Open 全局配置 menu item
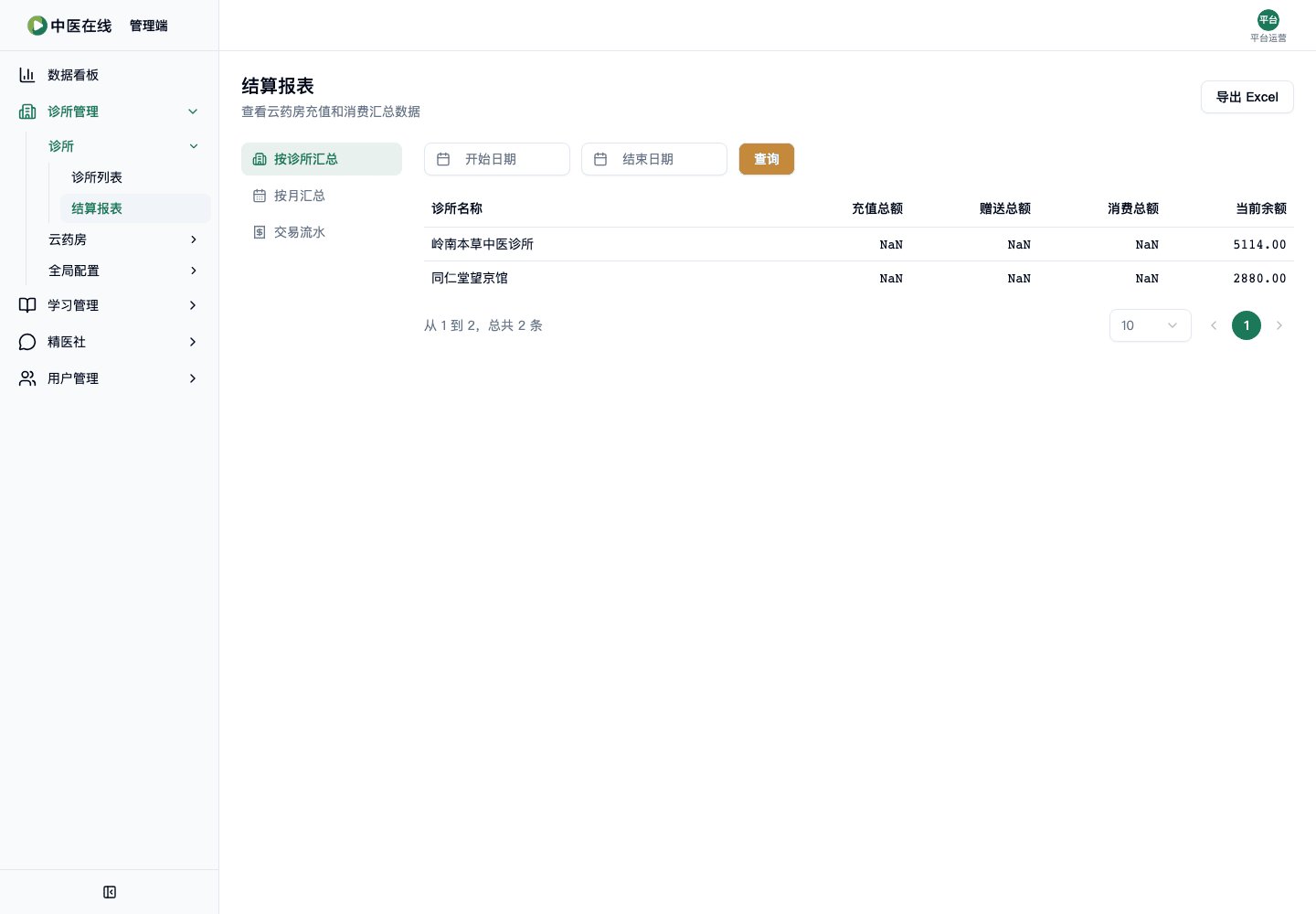Image resolution: width=1316 pixels, height=914 pixels. tap(124, 271)
